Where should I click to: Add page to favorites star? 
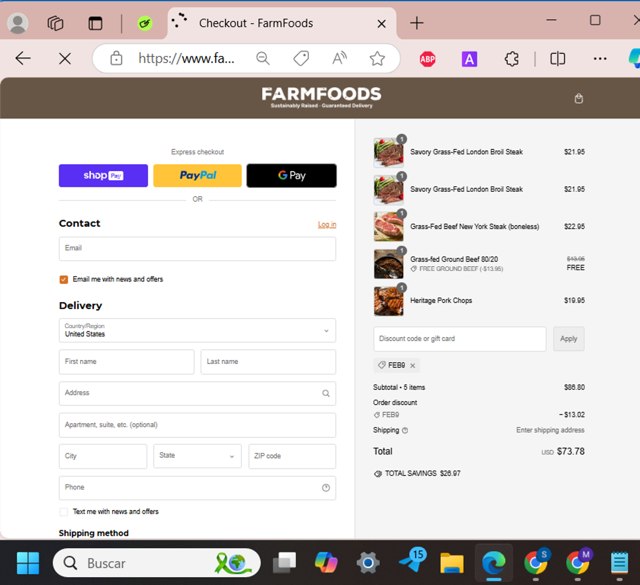coord(377,58)
